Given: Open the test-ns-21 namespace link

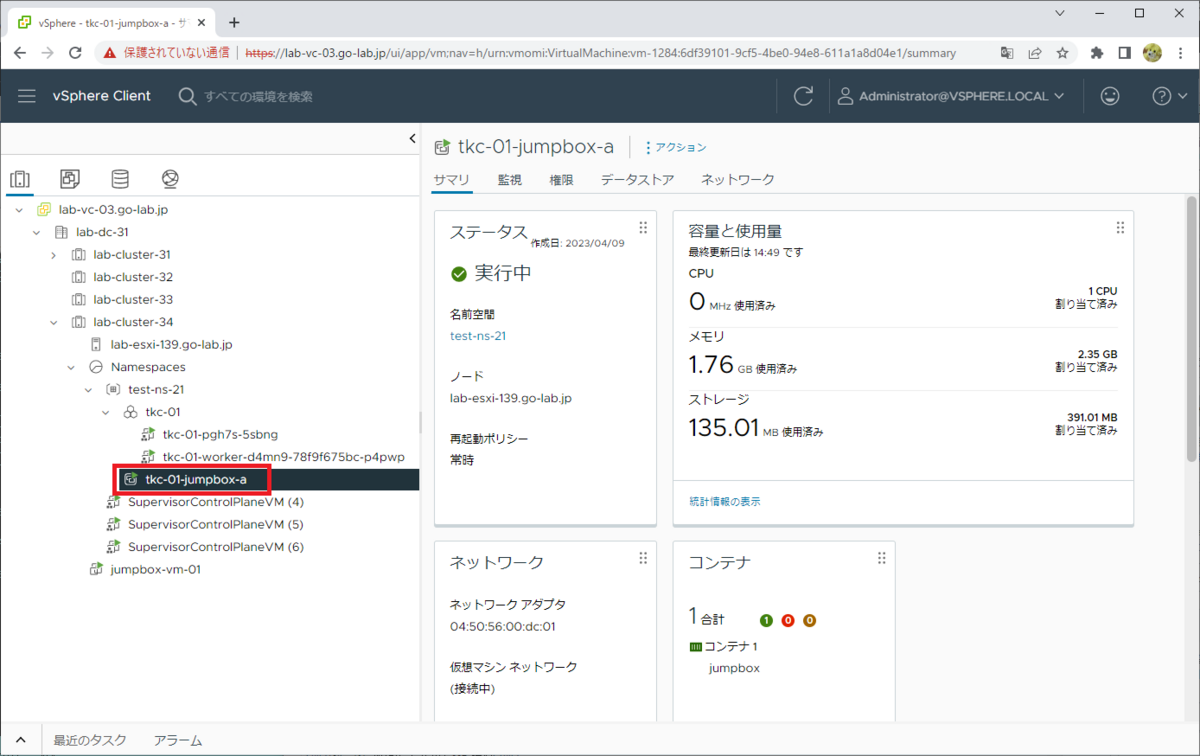Looking at the screenshot, I should pyautogui.click(x=478, y=336).
